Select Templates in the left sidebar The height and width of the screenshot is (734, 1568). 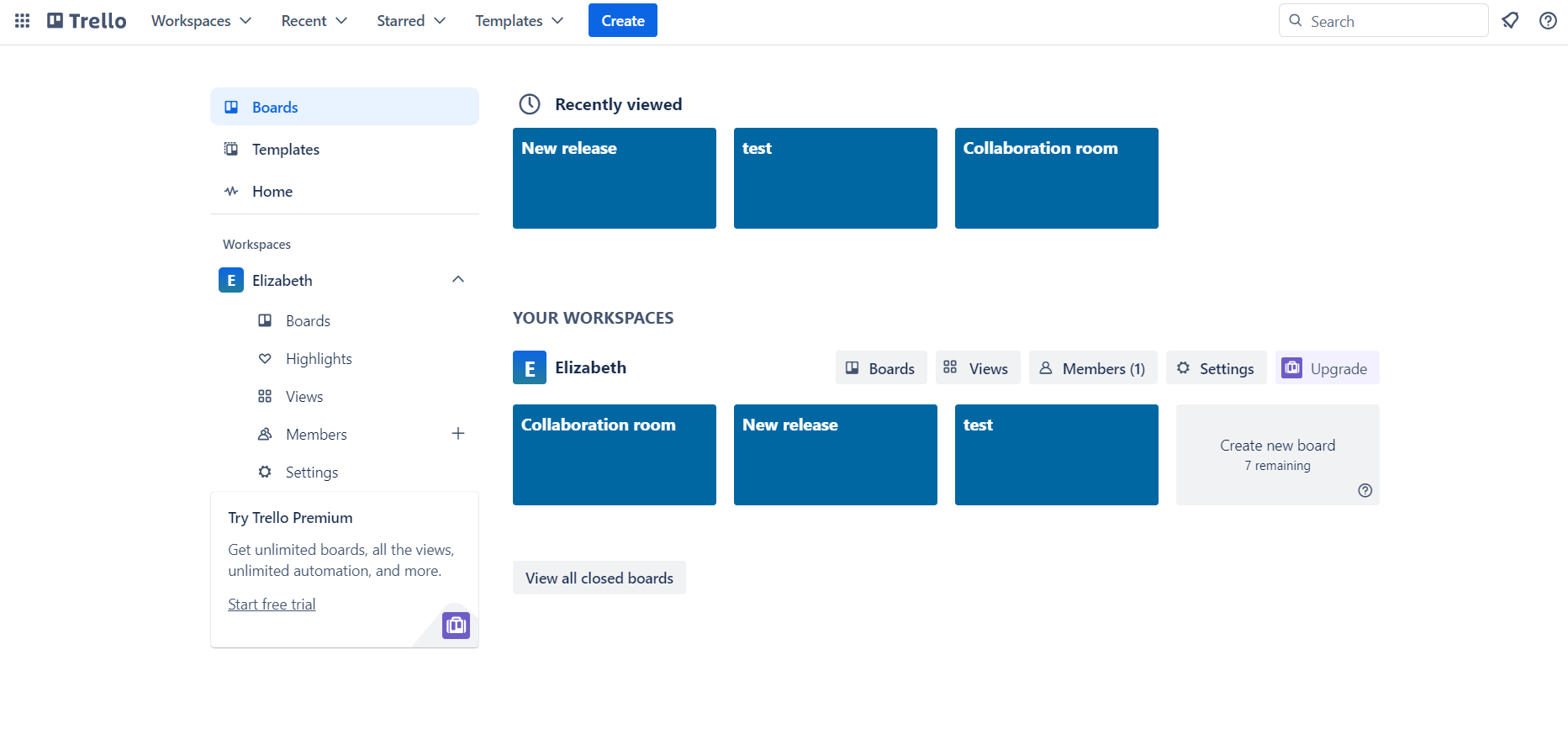(285, 150)
